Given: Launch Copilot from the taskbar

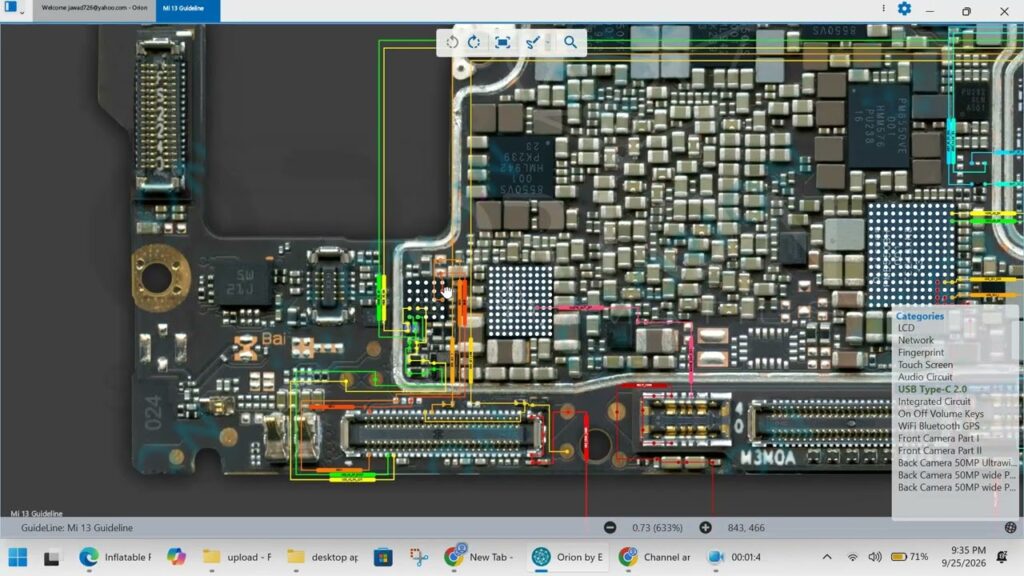Looking at the screenshot, I should (176, 557).
